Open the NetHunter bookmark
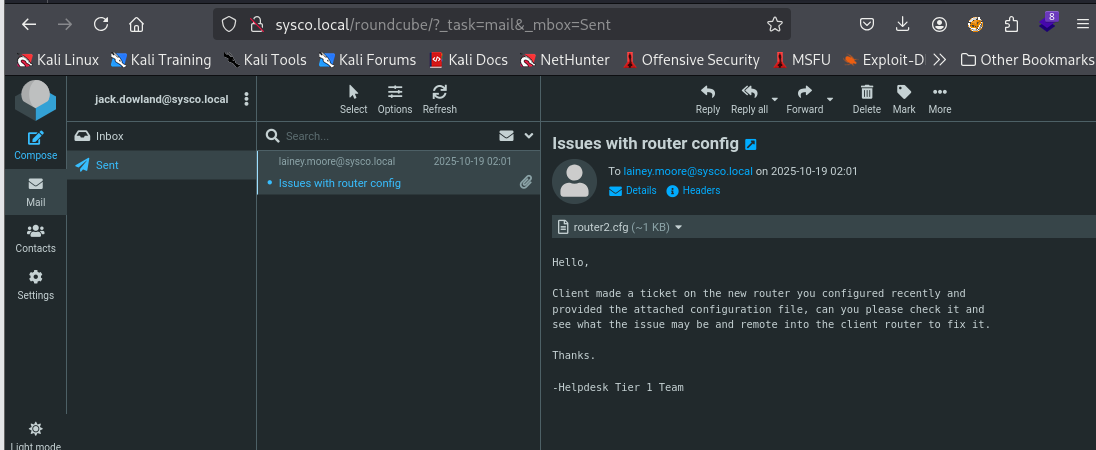 tap(565, 60)
